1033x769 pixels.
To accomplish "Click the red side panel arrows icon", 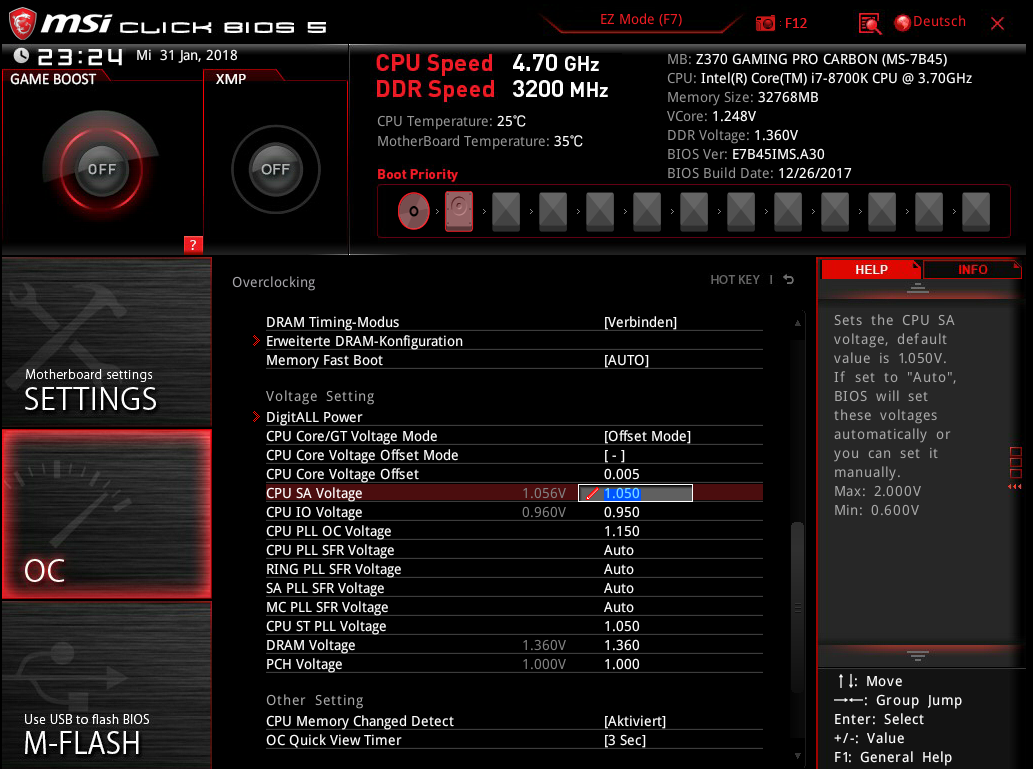I will coord(1015,486).
